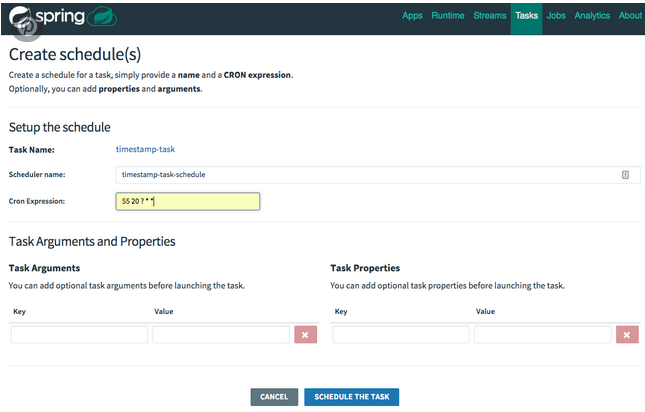645x412 pixels.
Task: Click inside the Cron Expression field
Action: click(188, 201)
